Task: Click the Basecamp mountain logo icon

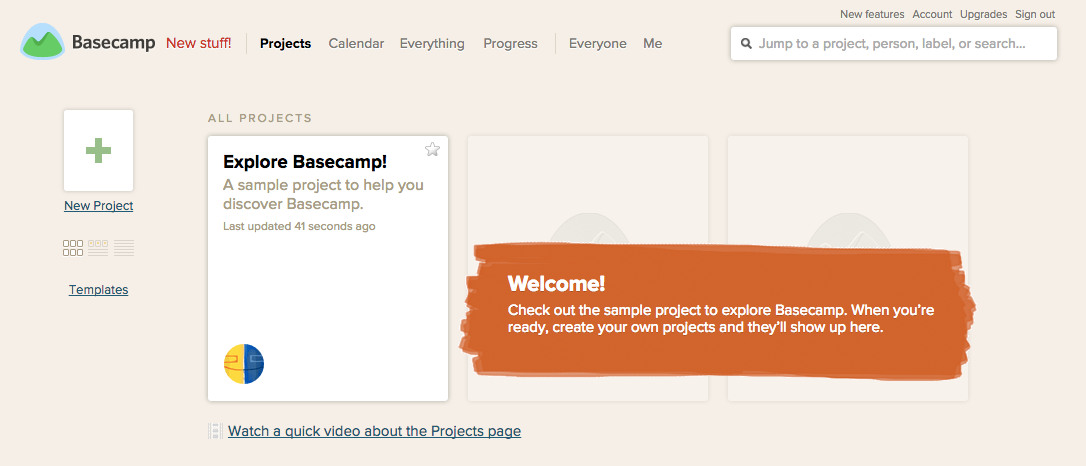Action: (43, 41)
